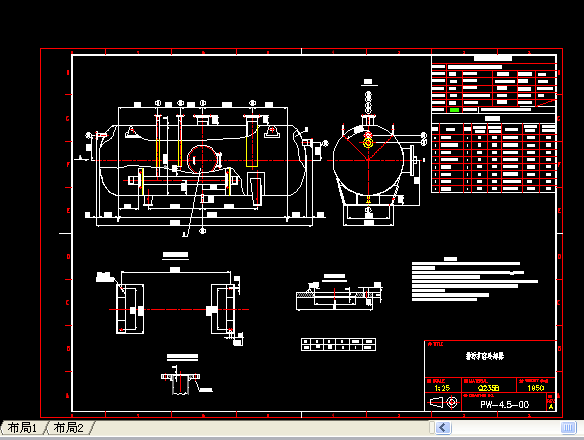Viewport: 584px width, 440px height.
Task: Select the scale value 1:25
Action: point(442,388)
